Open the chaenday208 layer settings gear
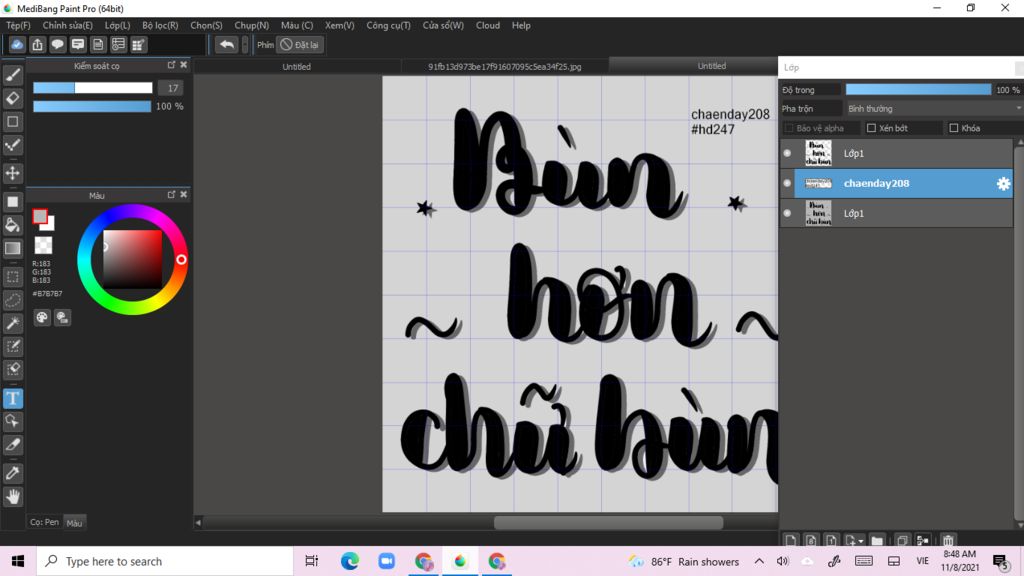The height and width of the screenshot is (576, 1024). click(1003, 184)
